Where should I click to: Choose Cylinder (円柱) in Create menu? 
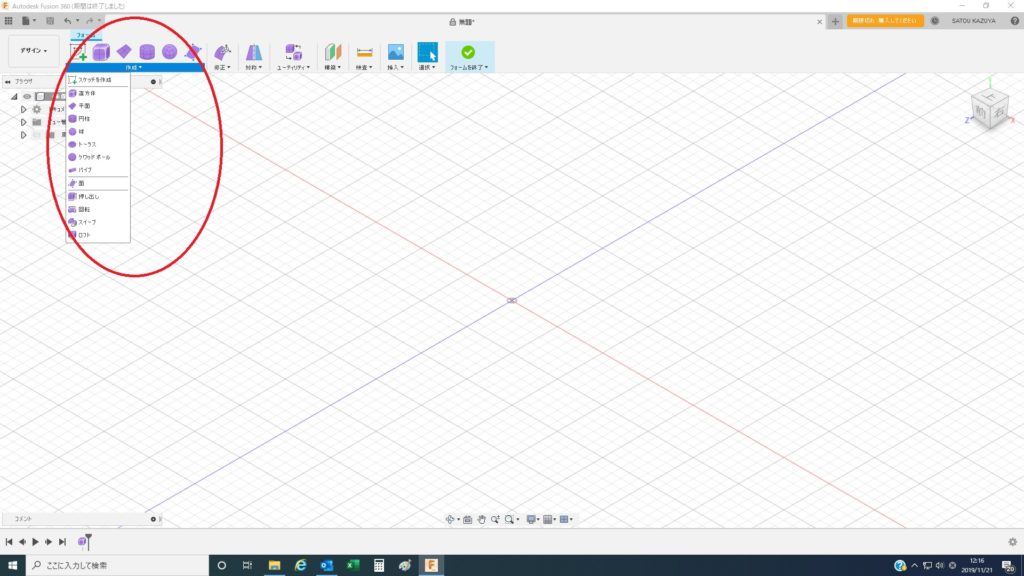[x=98, y=119]
